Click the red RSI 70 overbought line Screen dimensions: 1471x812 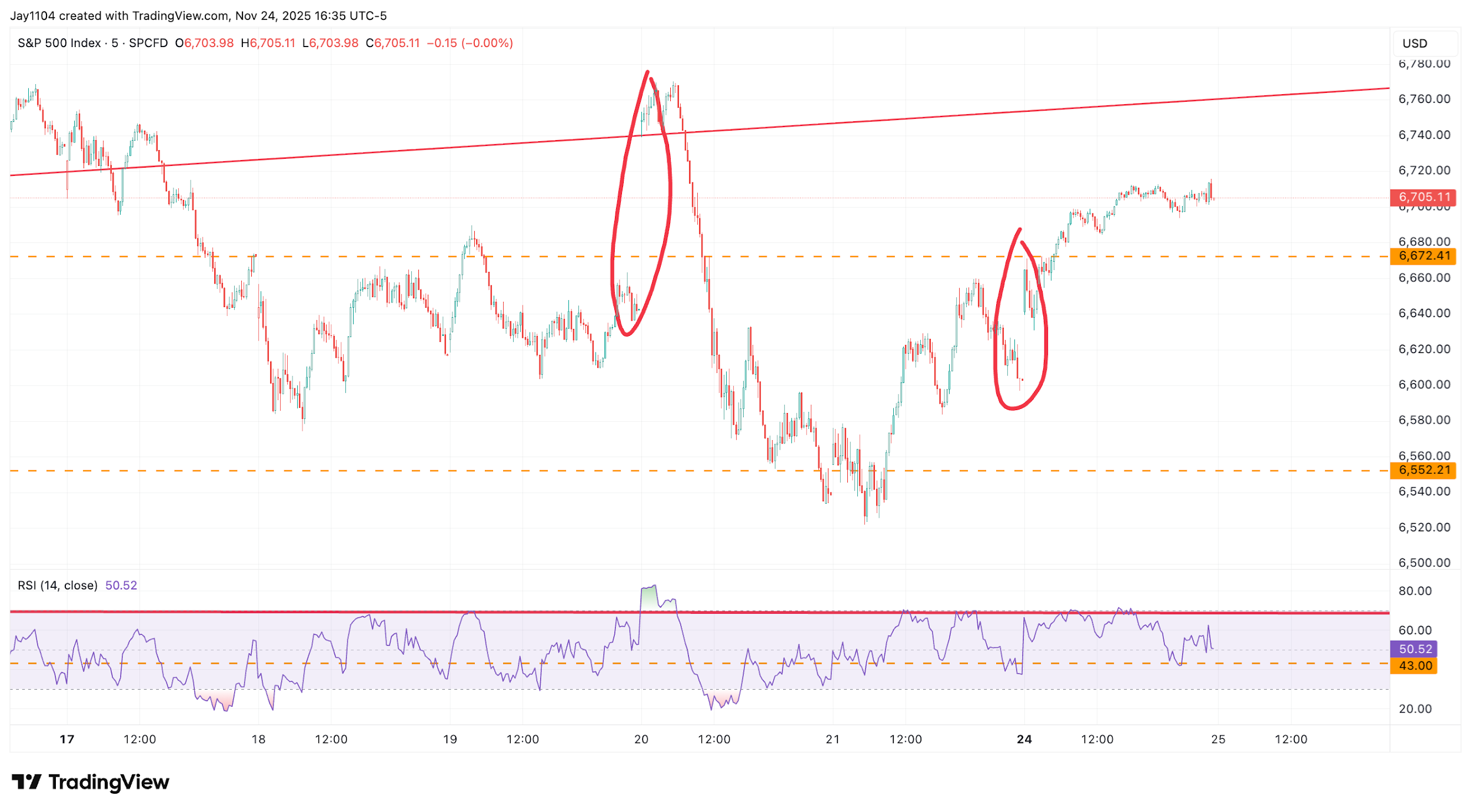(235, 612)
